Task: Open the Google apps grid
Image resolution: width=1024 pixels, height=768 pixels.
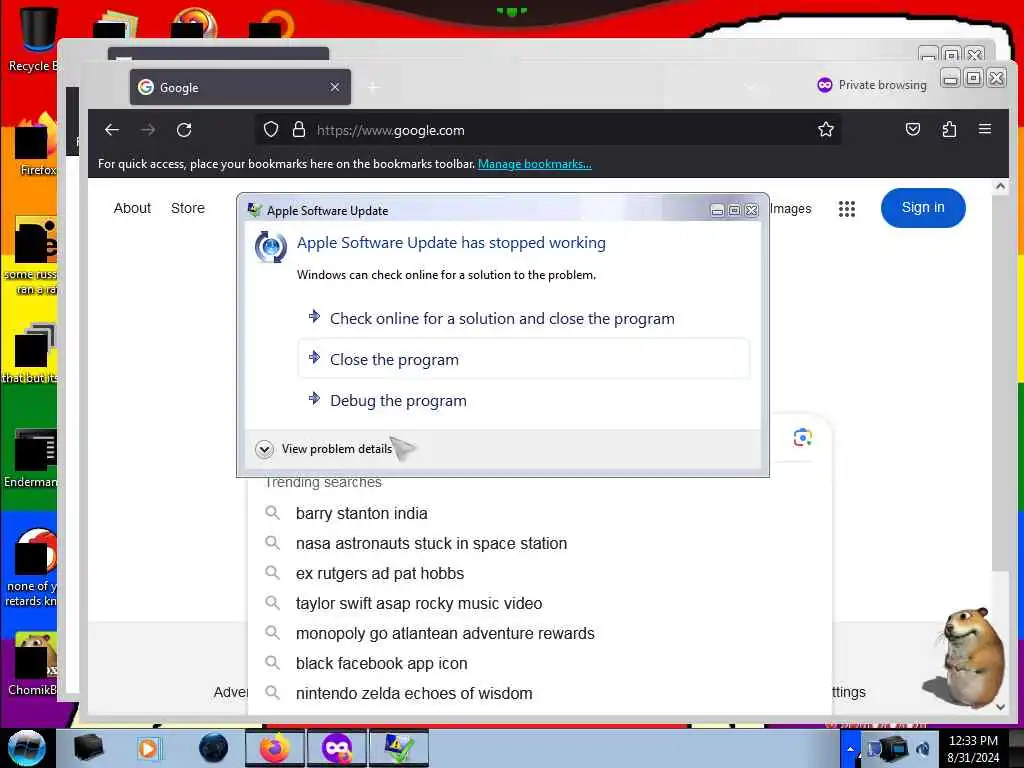Action: click(x=846, y=208)
